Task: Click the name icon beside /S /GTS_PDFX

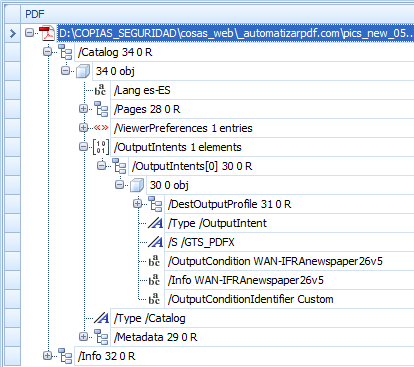Action: (155, 242)
